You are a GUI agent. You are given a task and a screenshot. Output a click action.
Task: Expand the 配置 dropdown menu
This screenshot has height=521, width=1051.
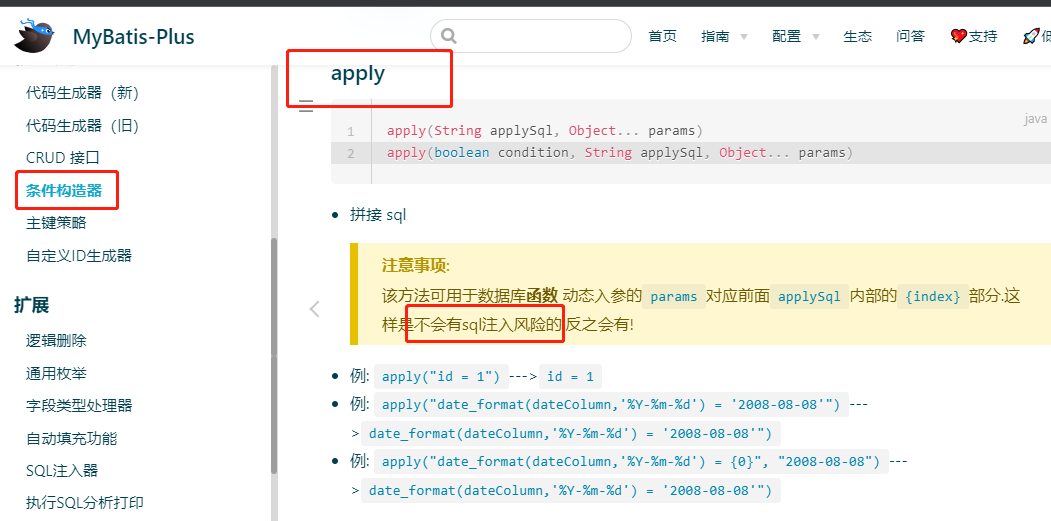pos(796,36)
